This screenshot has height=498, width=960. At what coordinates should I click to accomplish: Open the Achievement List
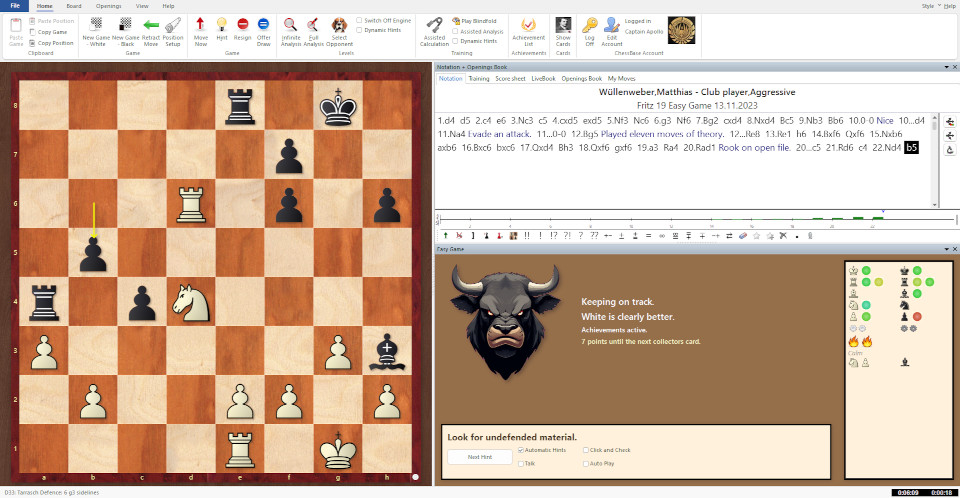(528, 28)
